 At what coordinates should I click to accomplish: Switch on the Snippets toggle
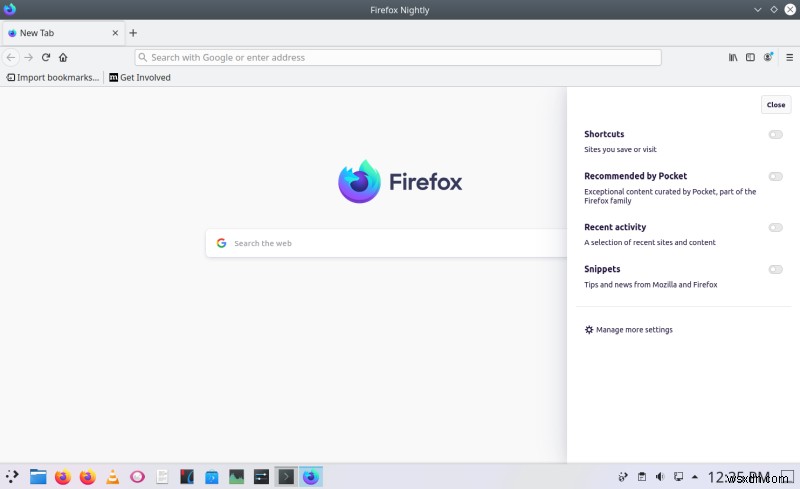click(776, 269)
